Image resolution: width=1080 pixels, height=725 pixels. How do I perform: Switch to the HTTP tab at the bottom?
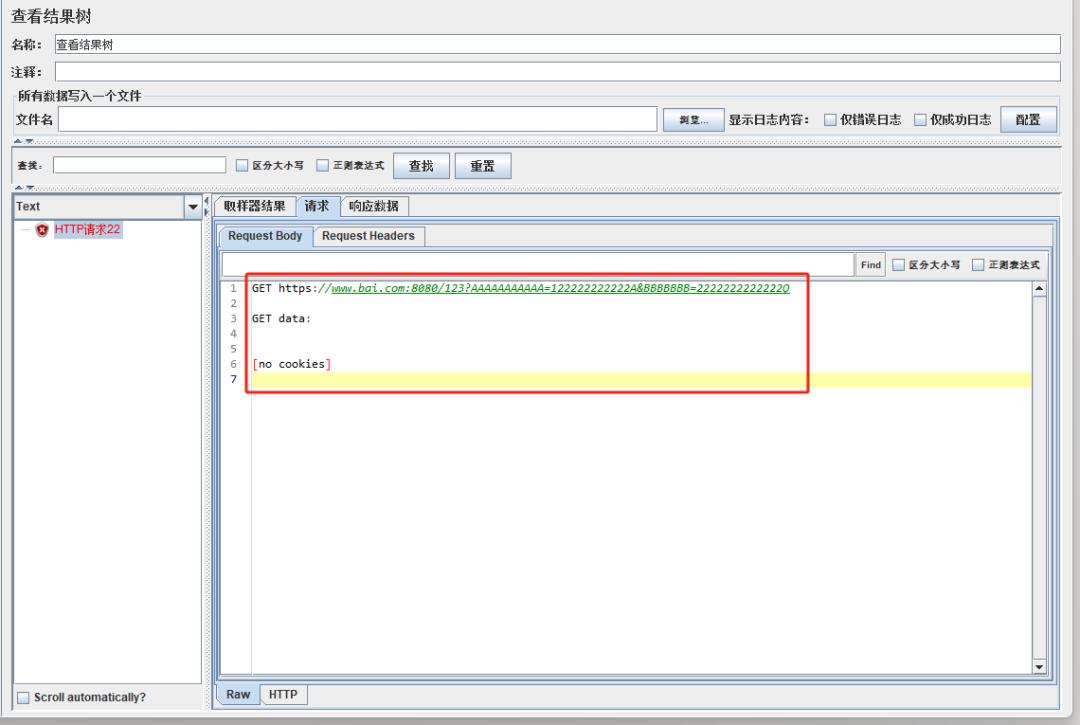283,694
